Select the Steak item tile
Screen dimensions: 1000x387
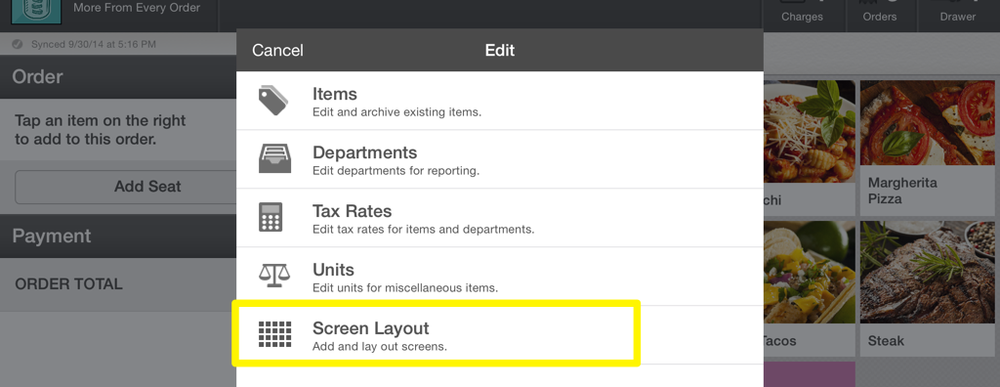pos(927,288)
